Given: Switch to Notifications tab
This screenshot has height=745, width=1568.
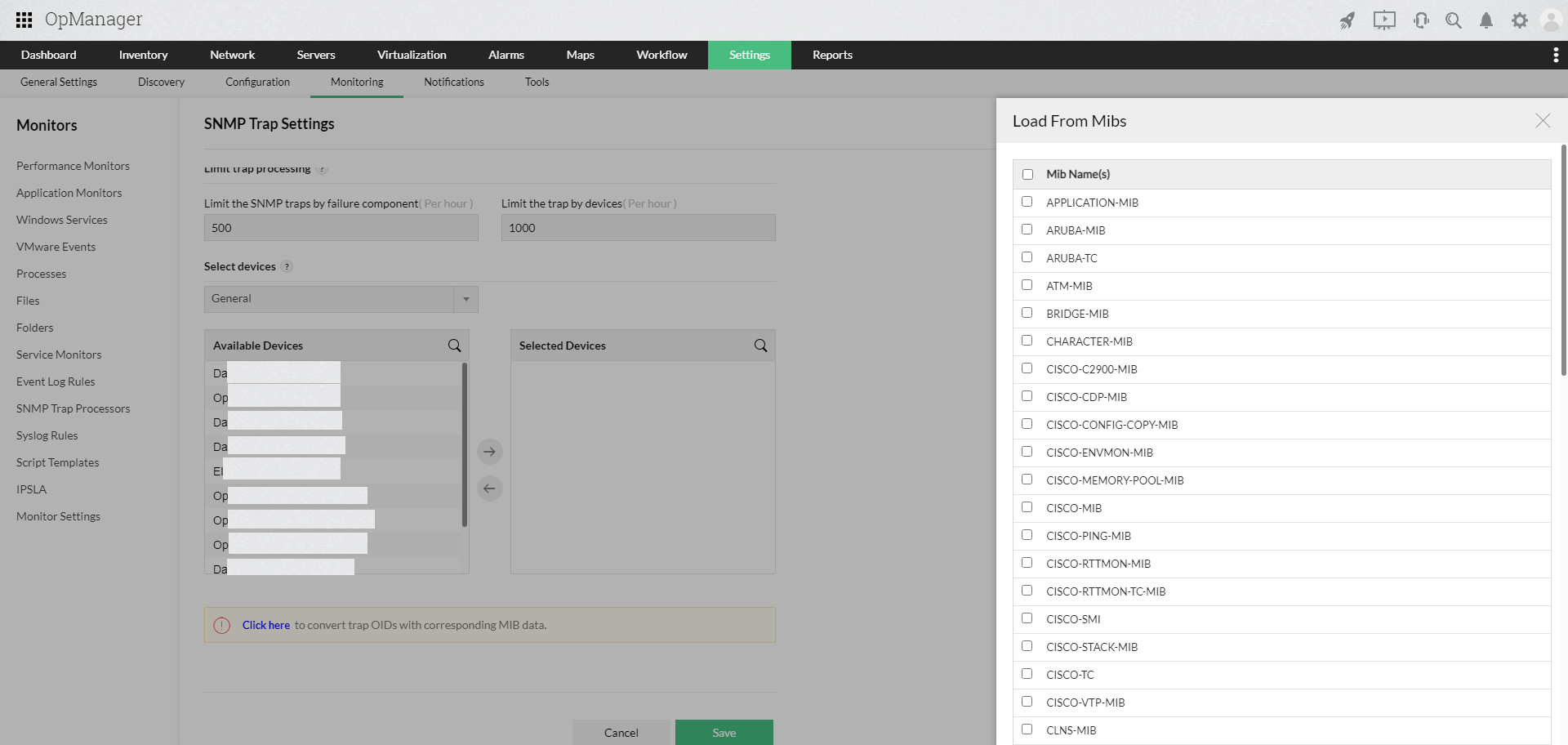Looking at the screenshot, I should [x=454, y=82].
